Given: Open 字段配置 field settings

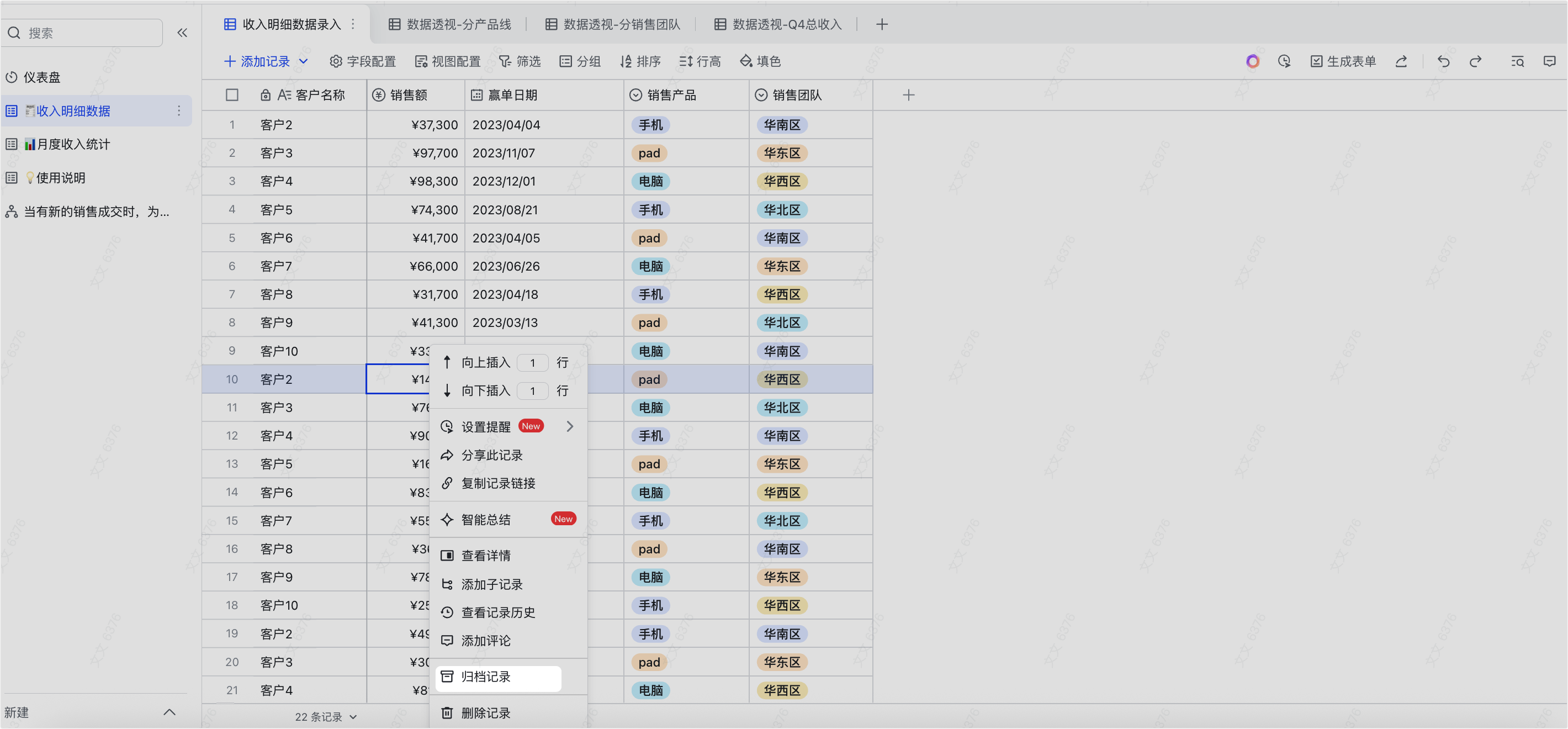Looking at the screenshot, I should [x=363, y=61].
